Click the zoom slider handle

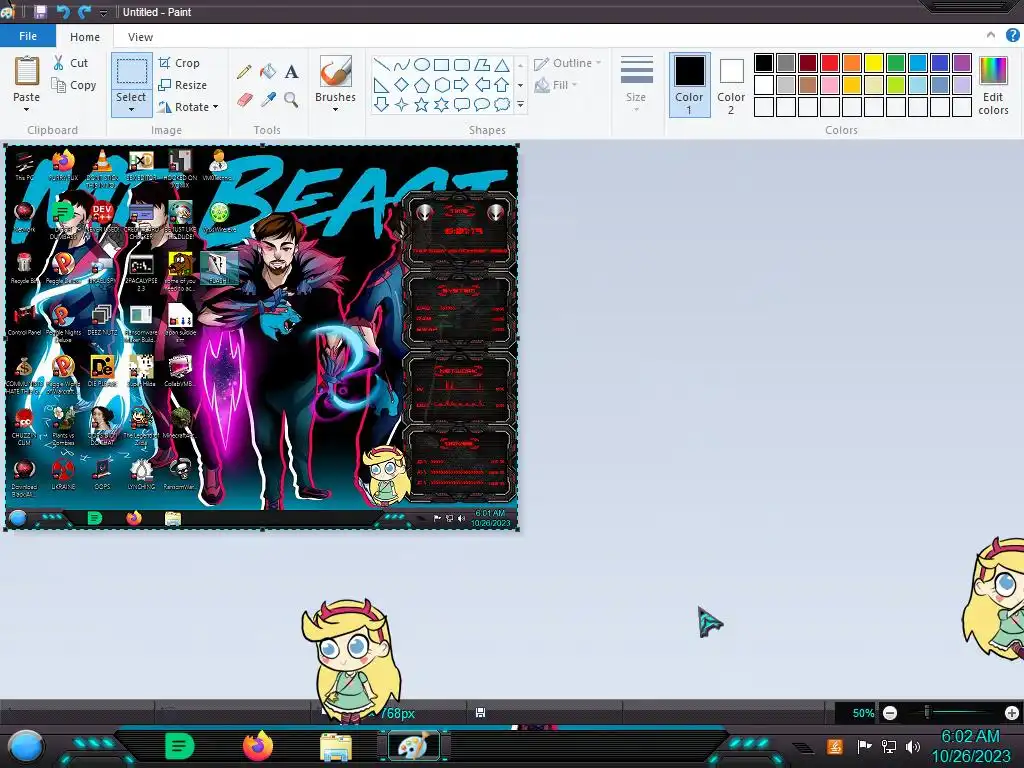[x=927, y=712]
